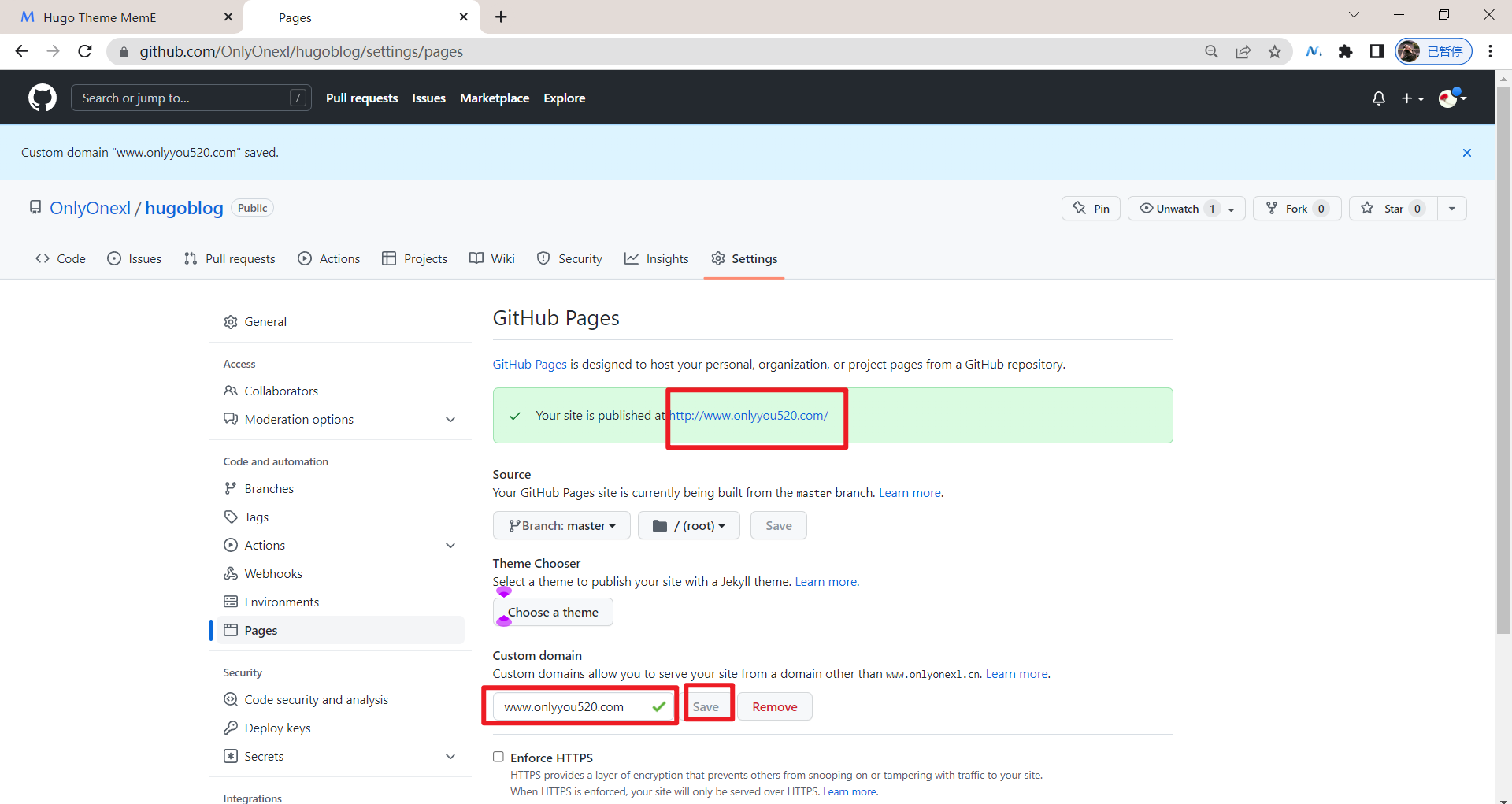
Task: Open the / (root) folder dropdown
Action: click(x=689, y=525)
